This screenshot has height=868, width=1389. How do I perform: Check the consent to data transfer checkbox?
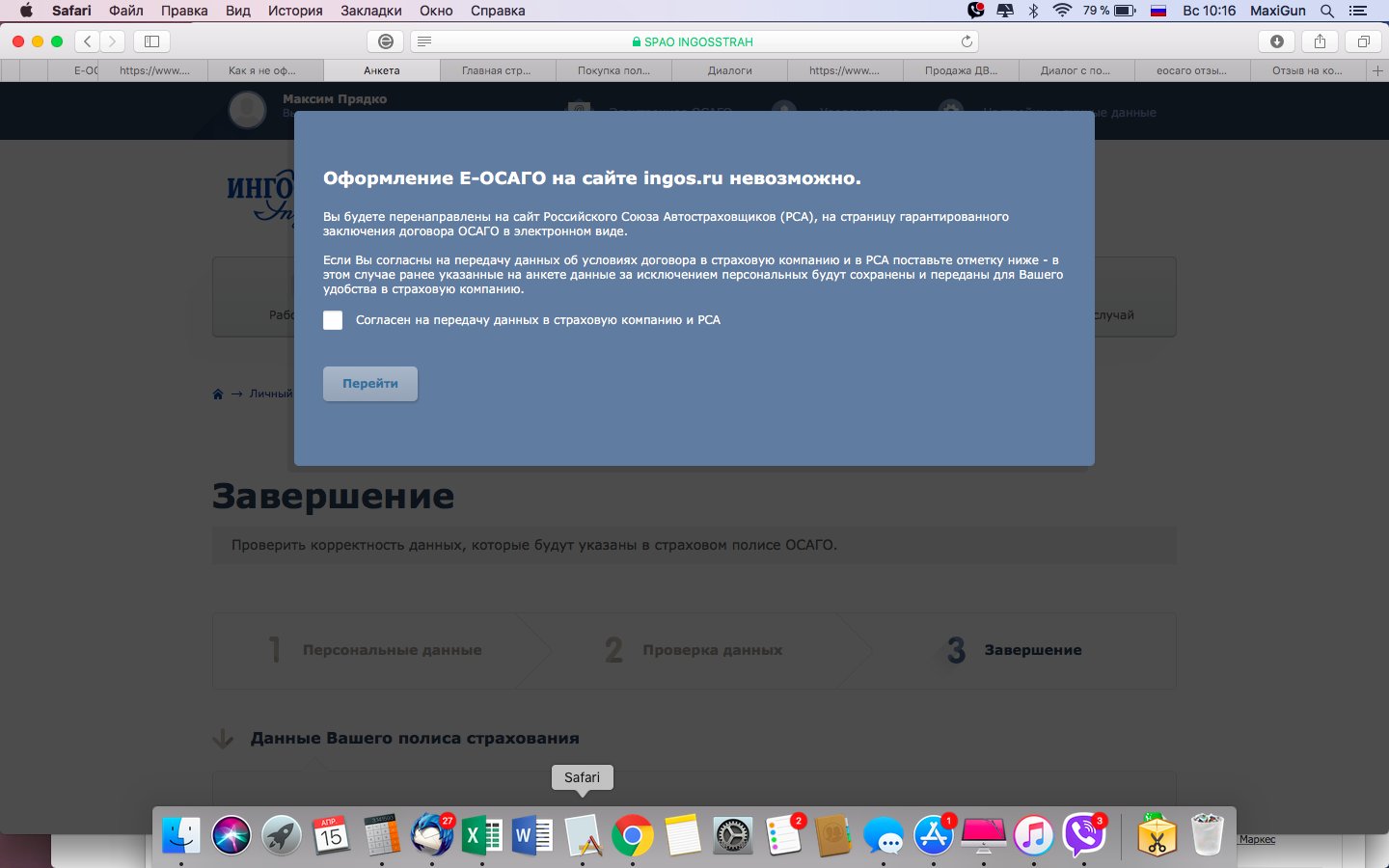point(333,320)
